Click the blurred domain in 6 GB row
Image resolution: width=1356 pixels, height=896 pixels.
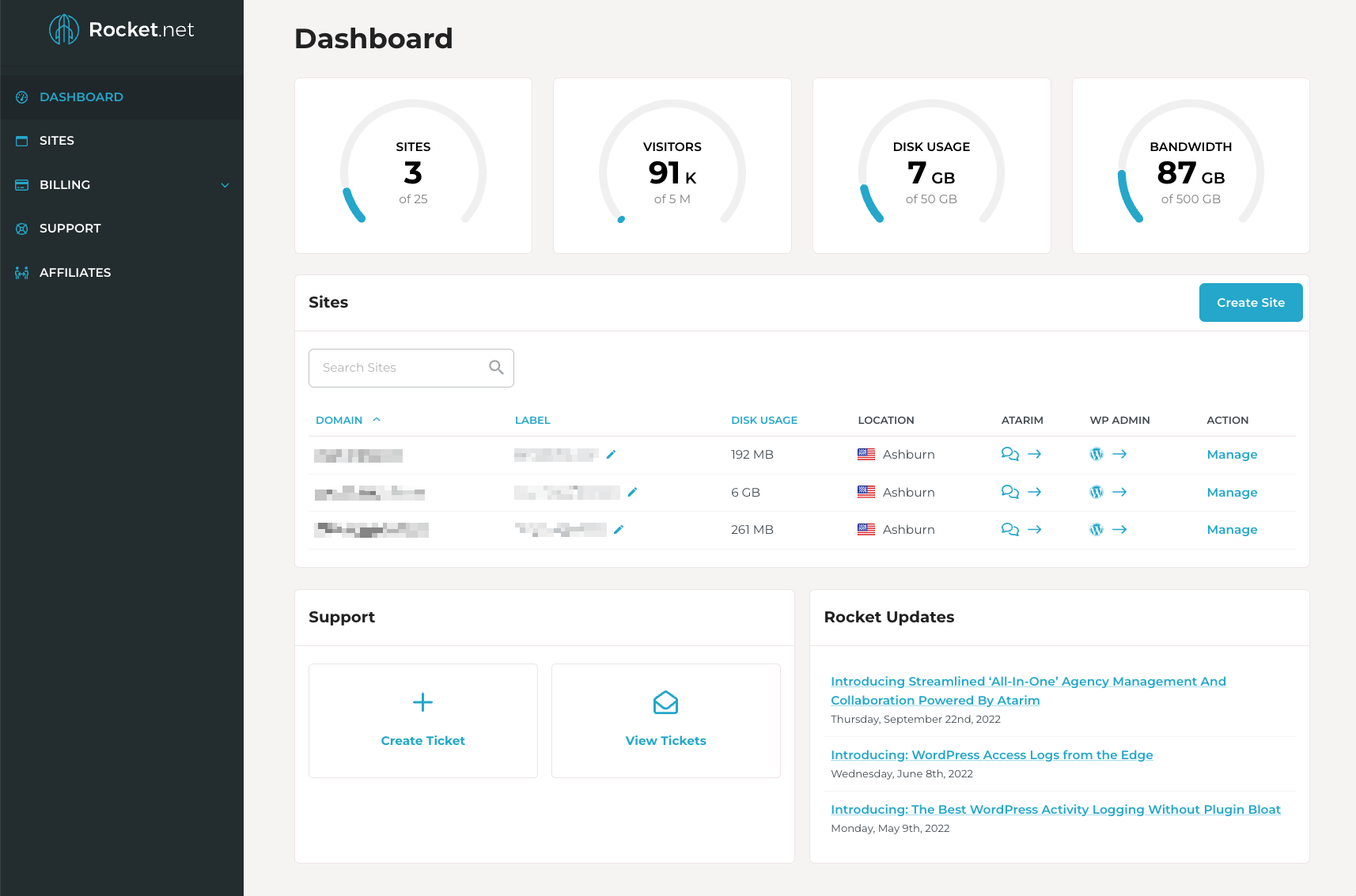369,493
